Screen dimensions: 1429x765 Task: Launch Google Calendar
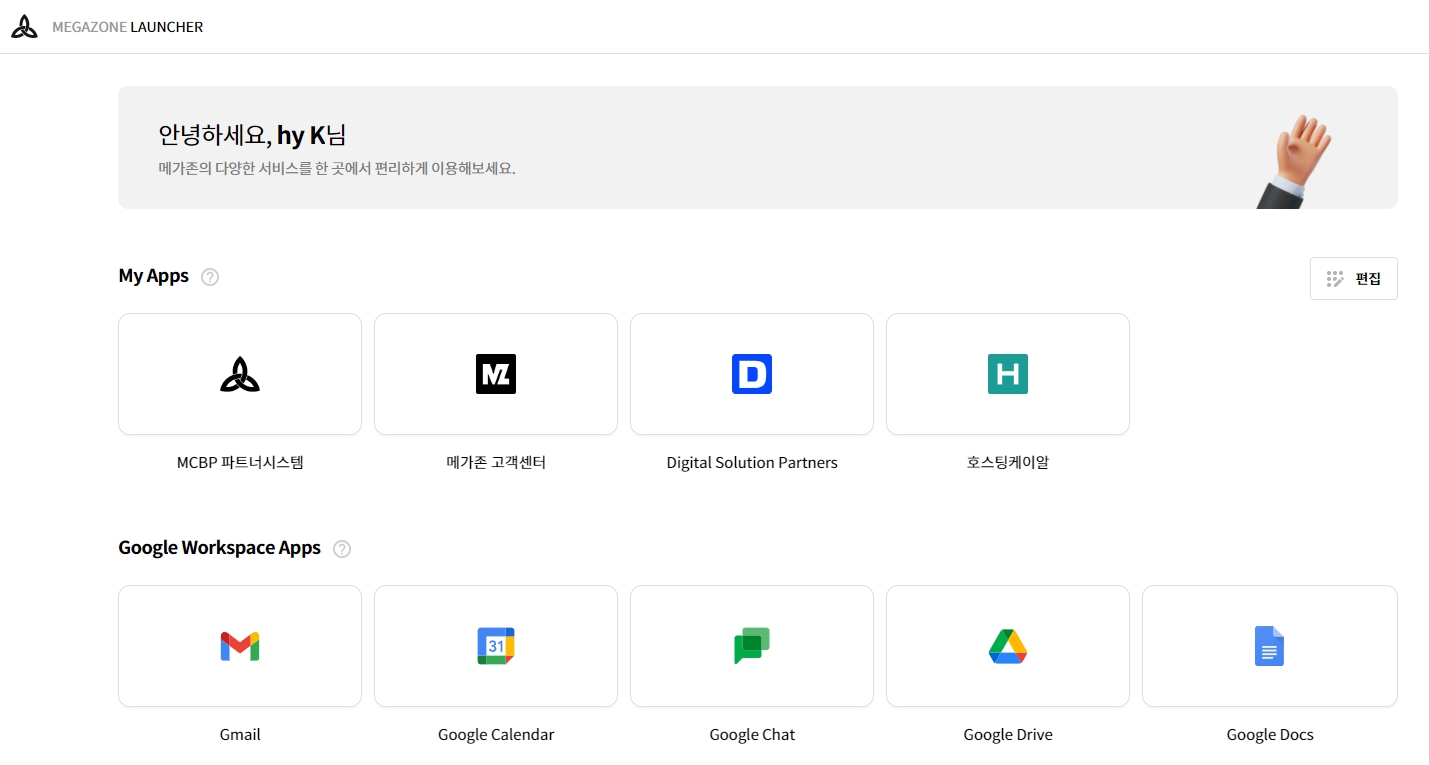coord(495,645)
